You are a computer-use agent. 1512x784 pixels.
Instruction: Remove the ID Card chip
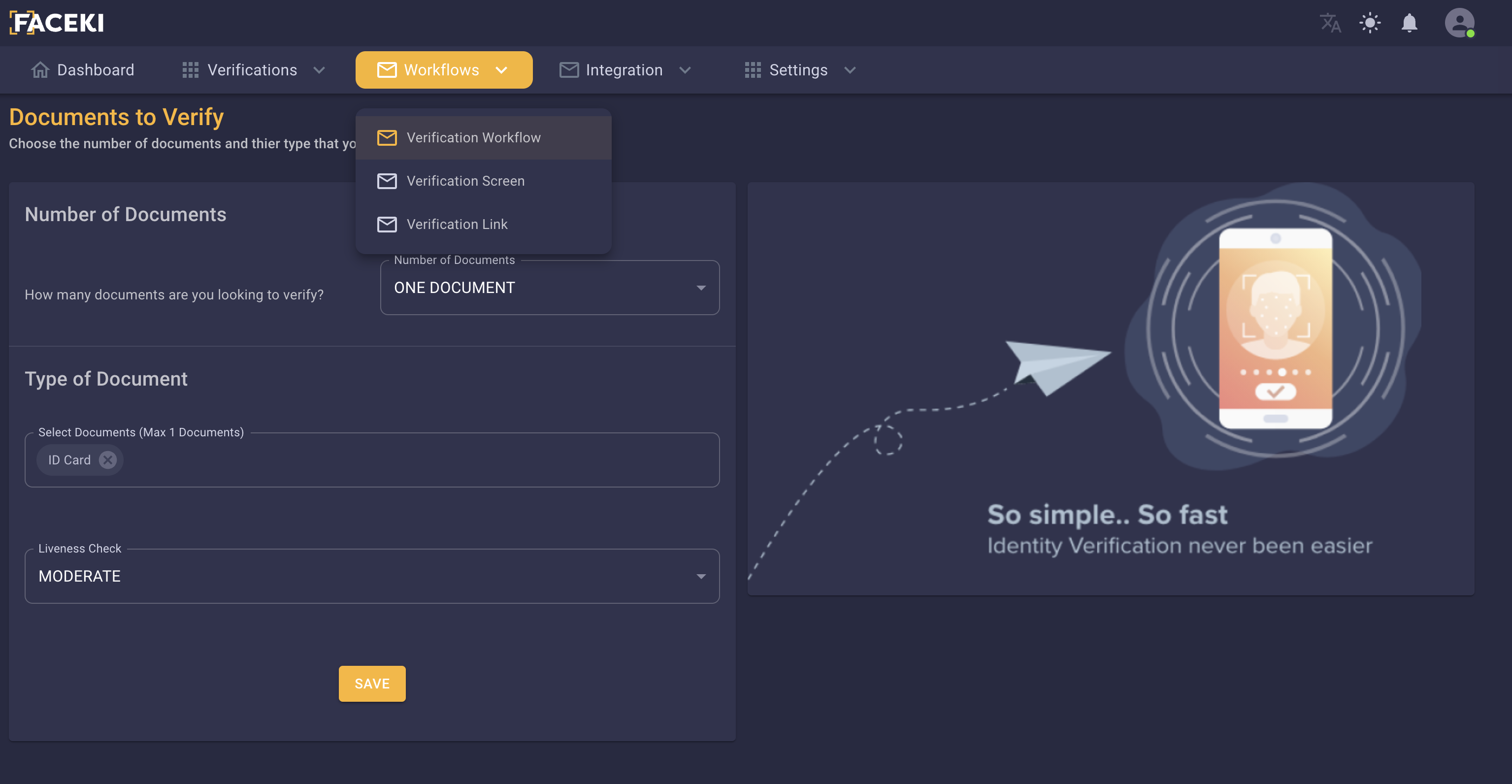coord(107,460)
